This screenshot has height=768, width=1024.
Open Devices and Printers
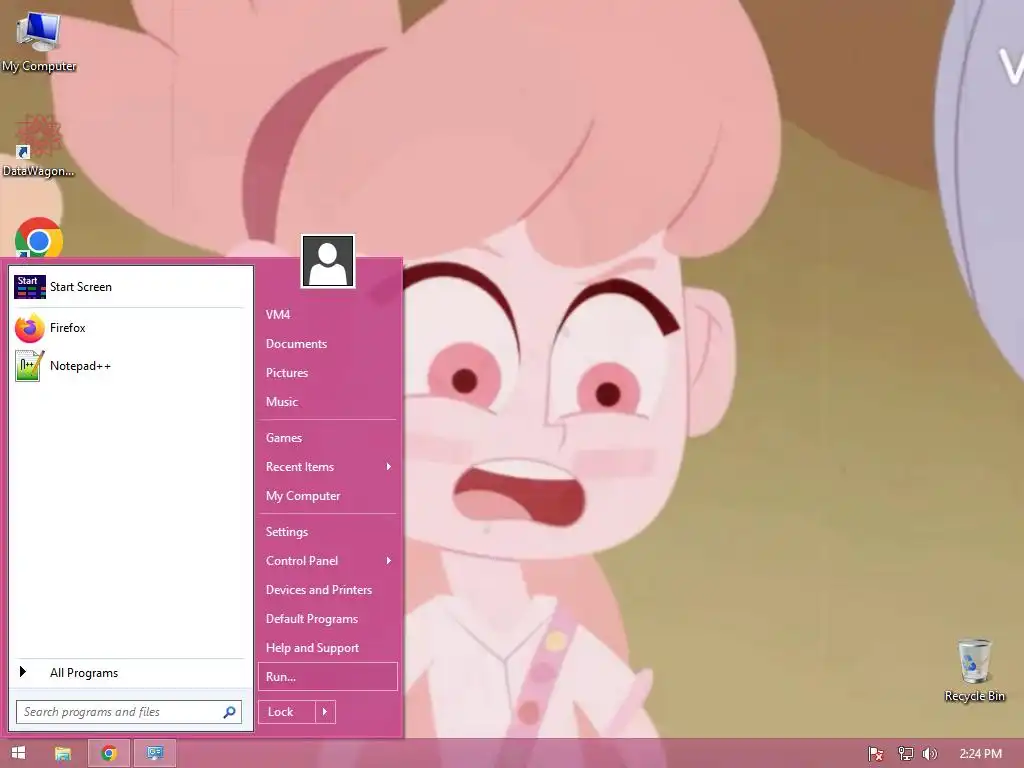[x=328, y=590]
